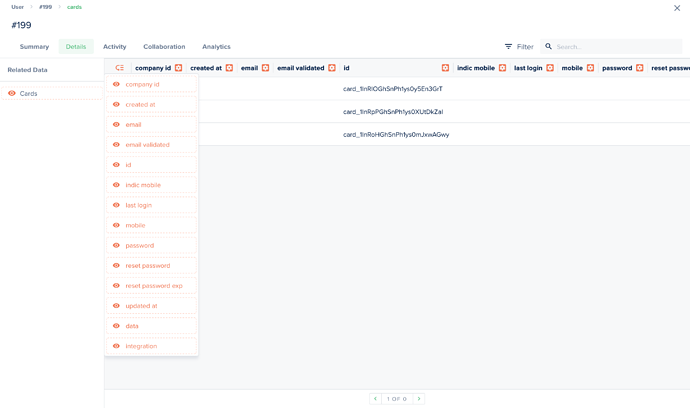Toggle visibility of created at column
690x408 pixels.
click(116, 105)
